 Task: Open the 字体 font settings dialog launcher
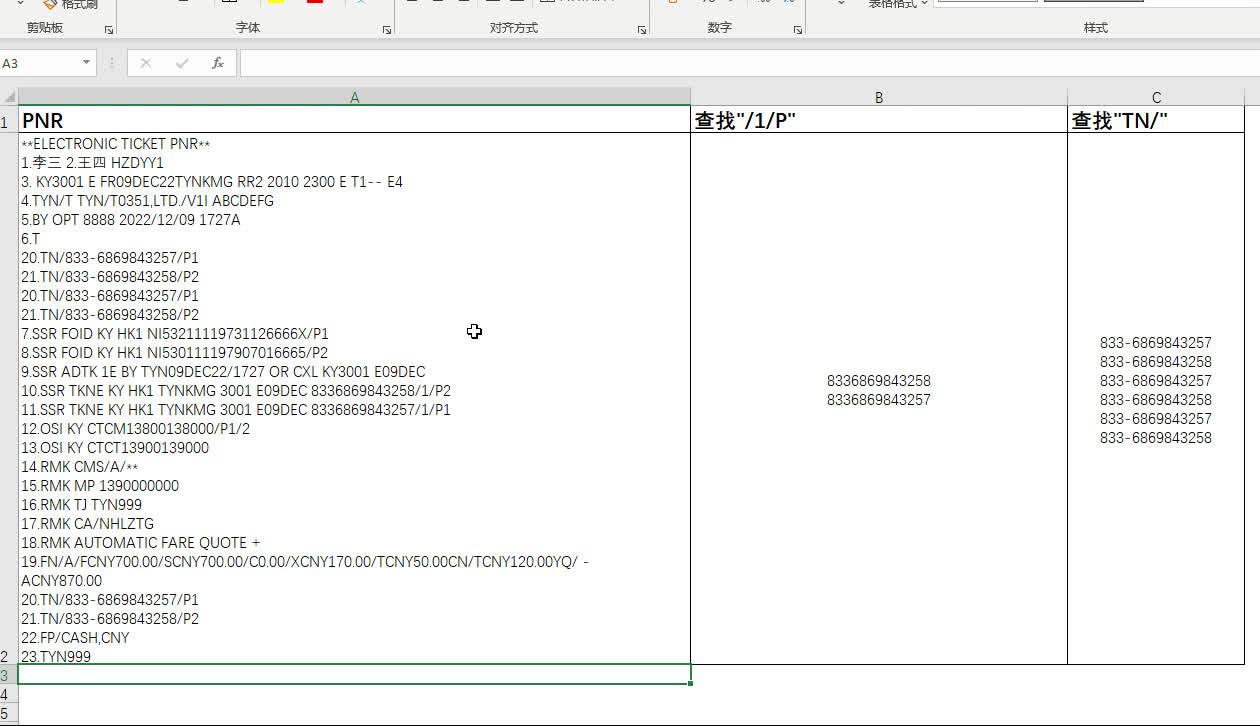pyautogui.click(x=387, y=31)
